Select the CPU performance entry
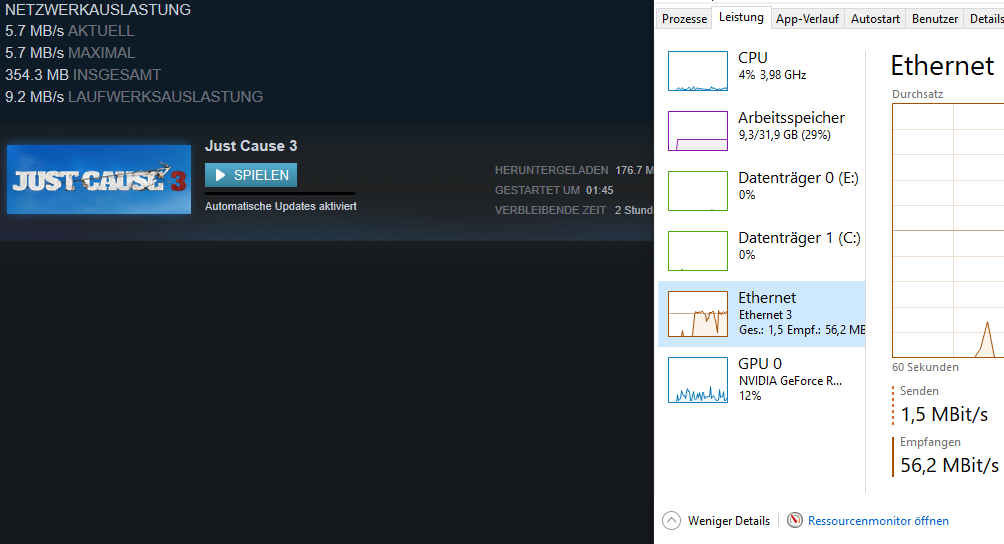 click(x=761, y=71)
